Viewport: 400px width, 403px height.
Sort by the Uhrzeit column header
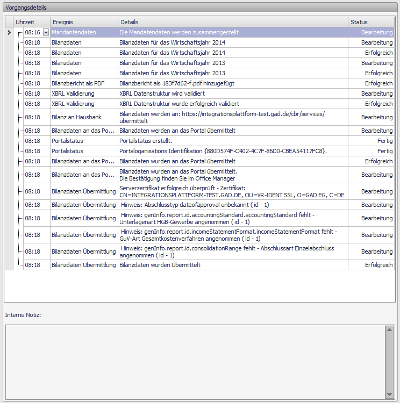coord(32,22)
